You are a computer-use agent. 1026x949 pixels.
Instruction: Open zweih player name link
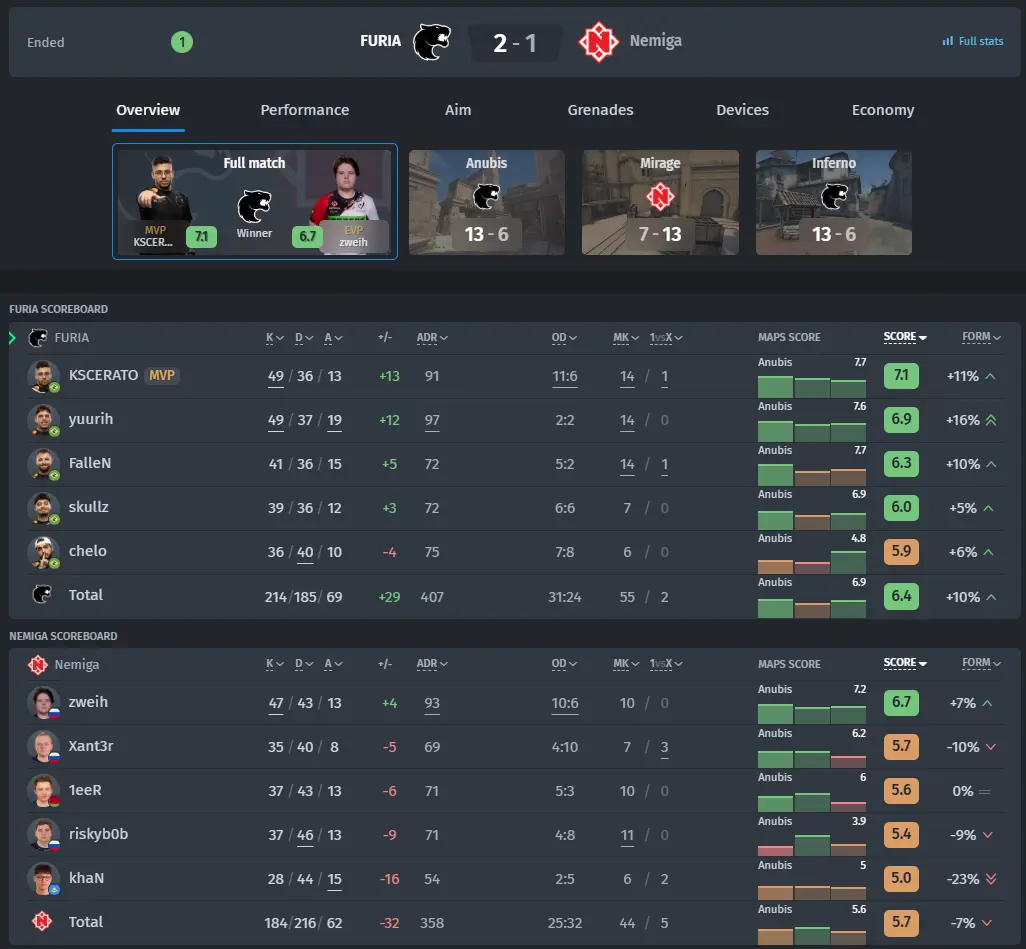point(88,702)
